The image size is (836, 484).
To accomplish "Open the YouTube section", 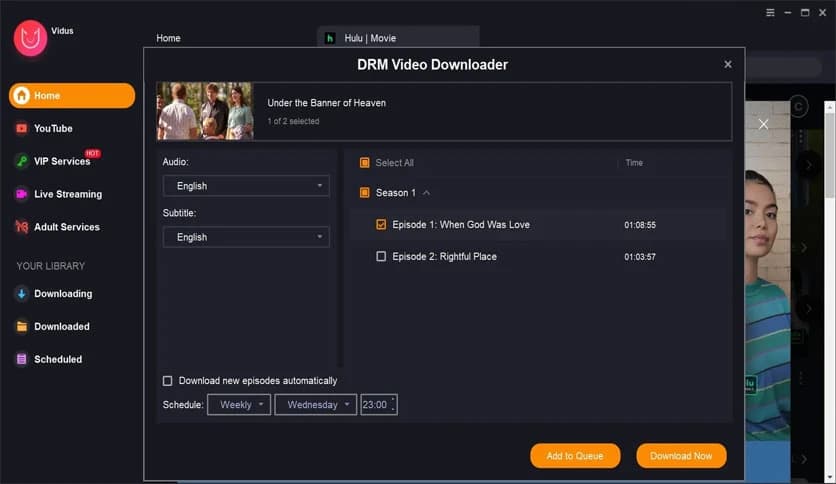I will tap(53, 128).
